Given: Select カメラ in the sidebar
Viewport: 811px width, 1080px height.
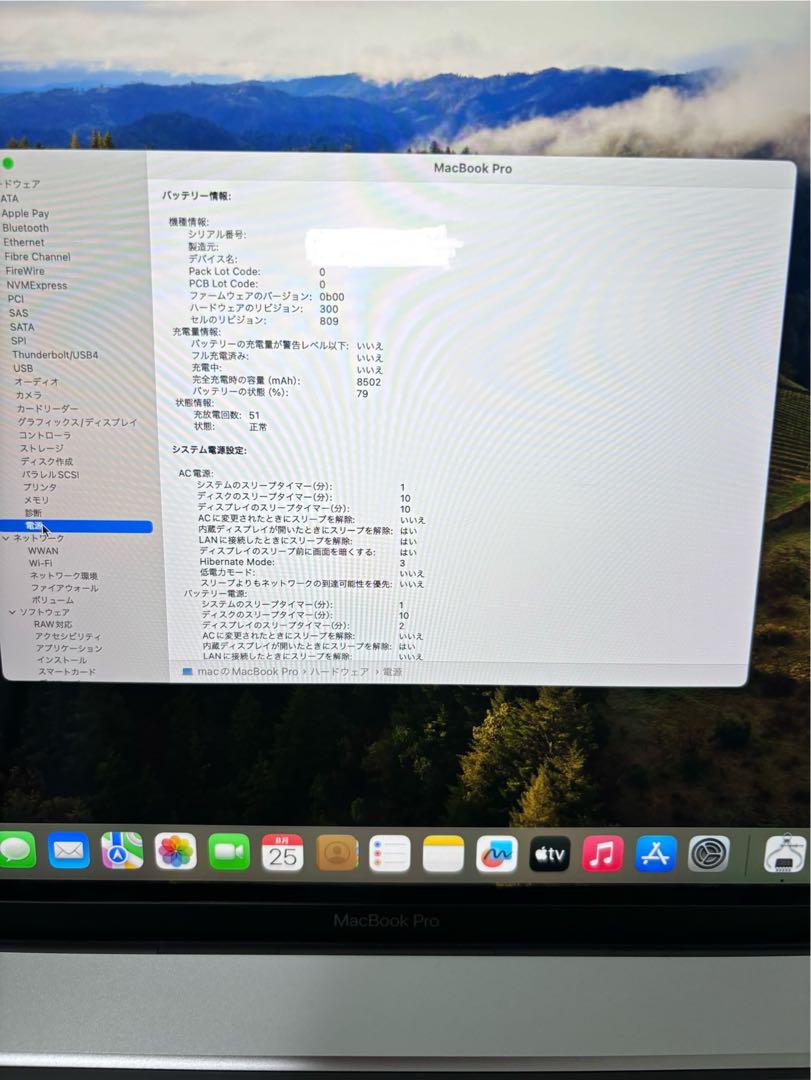Looking at the screenshot, I should pyautogui.click(x=29, y=395).
